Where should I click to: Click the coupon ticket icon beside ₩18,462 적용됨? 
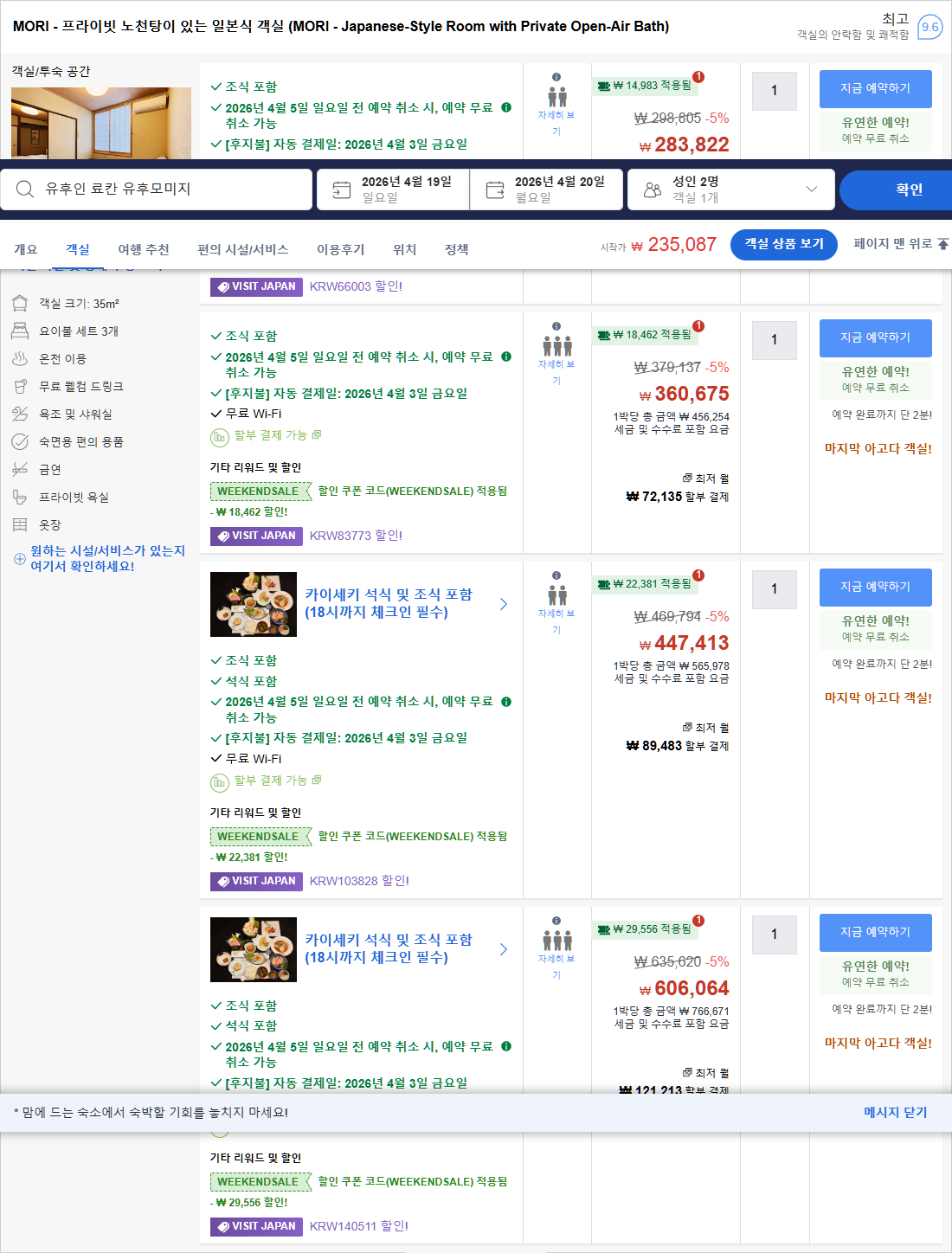603,337
